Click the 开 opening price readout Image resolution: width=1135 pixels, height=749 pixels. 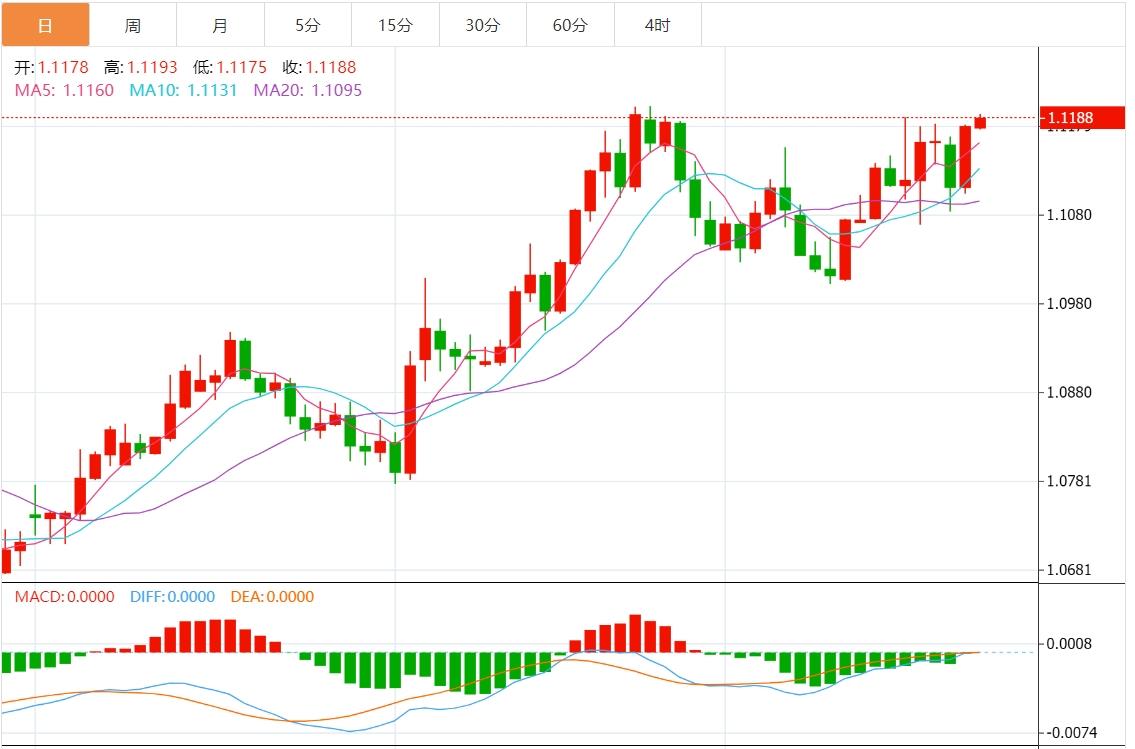(51, 68)
